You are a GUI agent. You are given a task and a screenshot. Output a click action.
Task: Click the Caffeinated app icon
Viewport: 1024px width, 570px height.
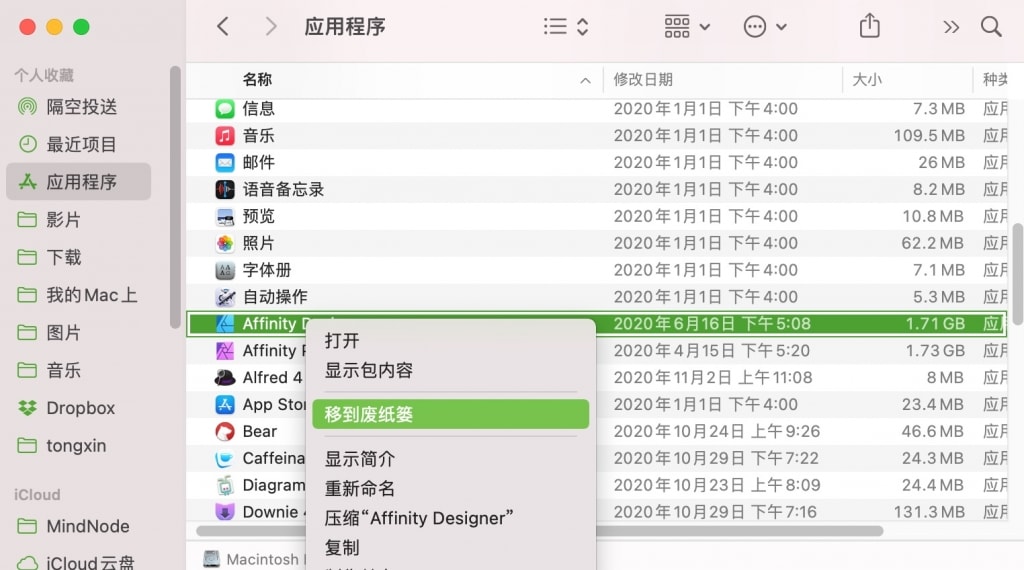tap(225, 458)
